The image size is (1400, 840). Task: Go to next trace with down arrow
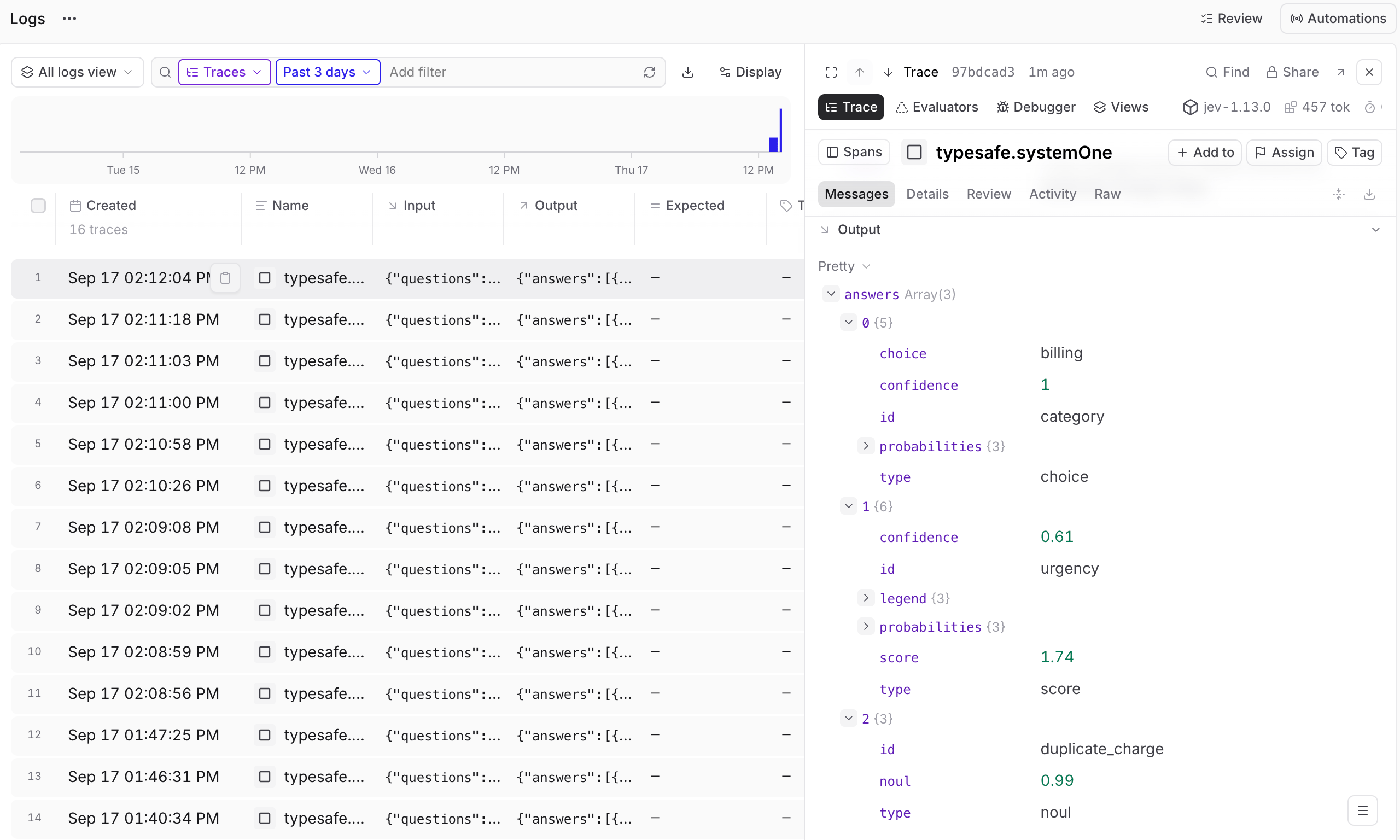[889, 72]
